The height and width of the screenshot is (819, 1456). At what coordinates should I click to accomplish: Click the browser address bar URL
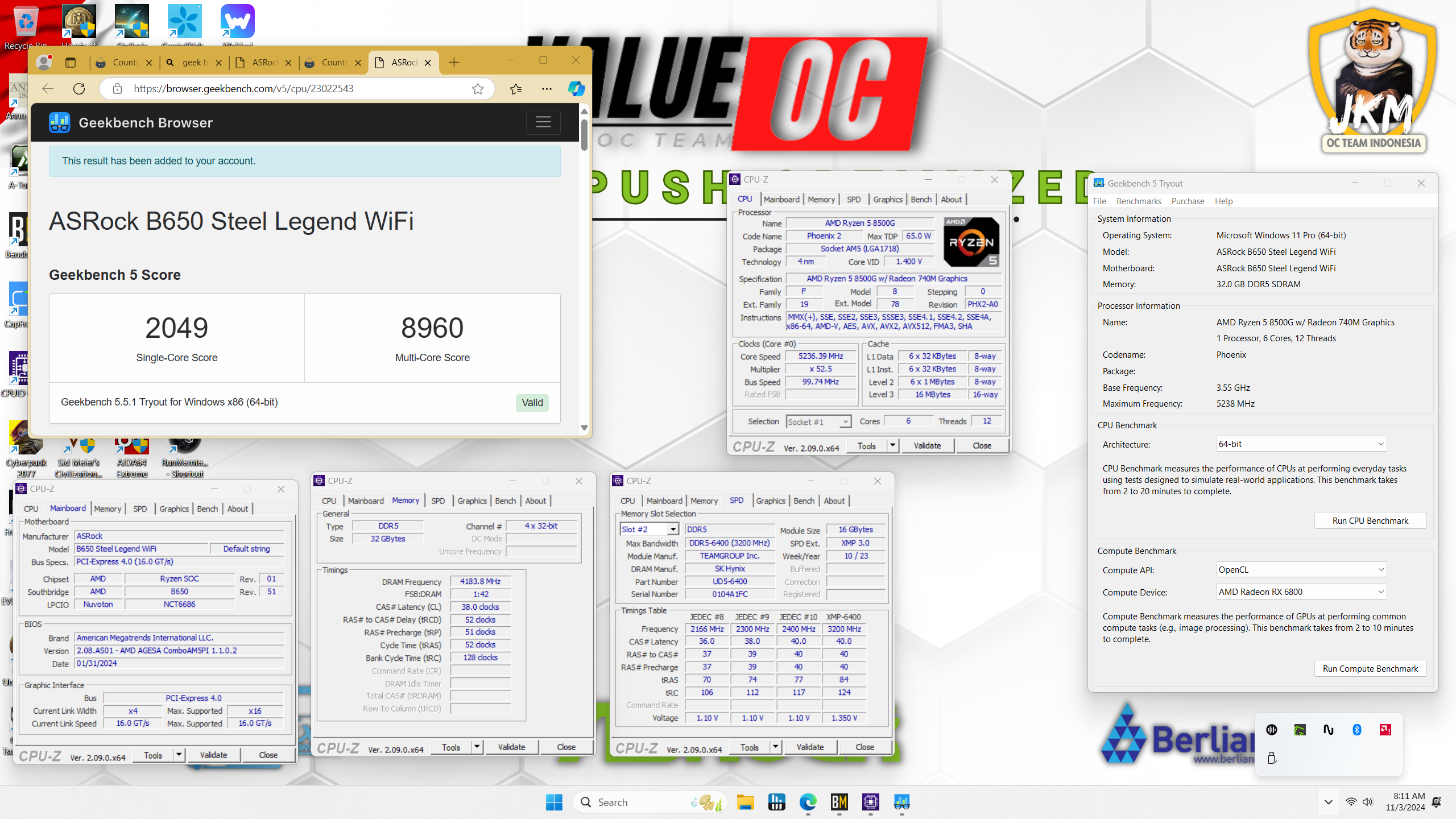[243, 89]
